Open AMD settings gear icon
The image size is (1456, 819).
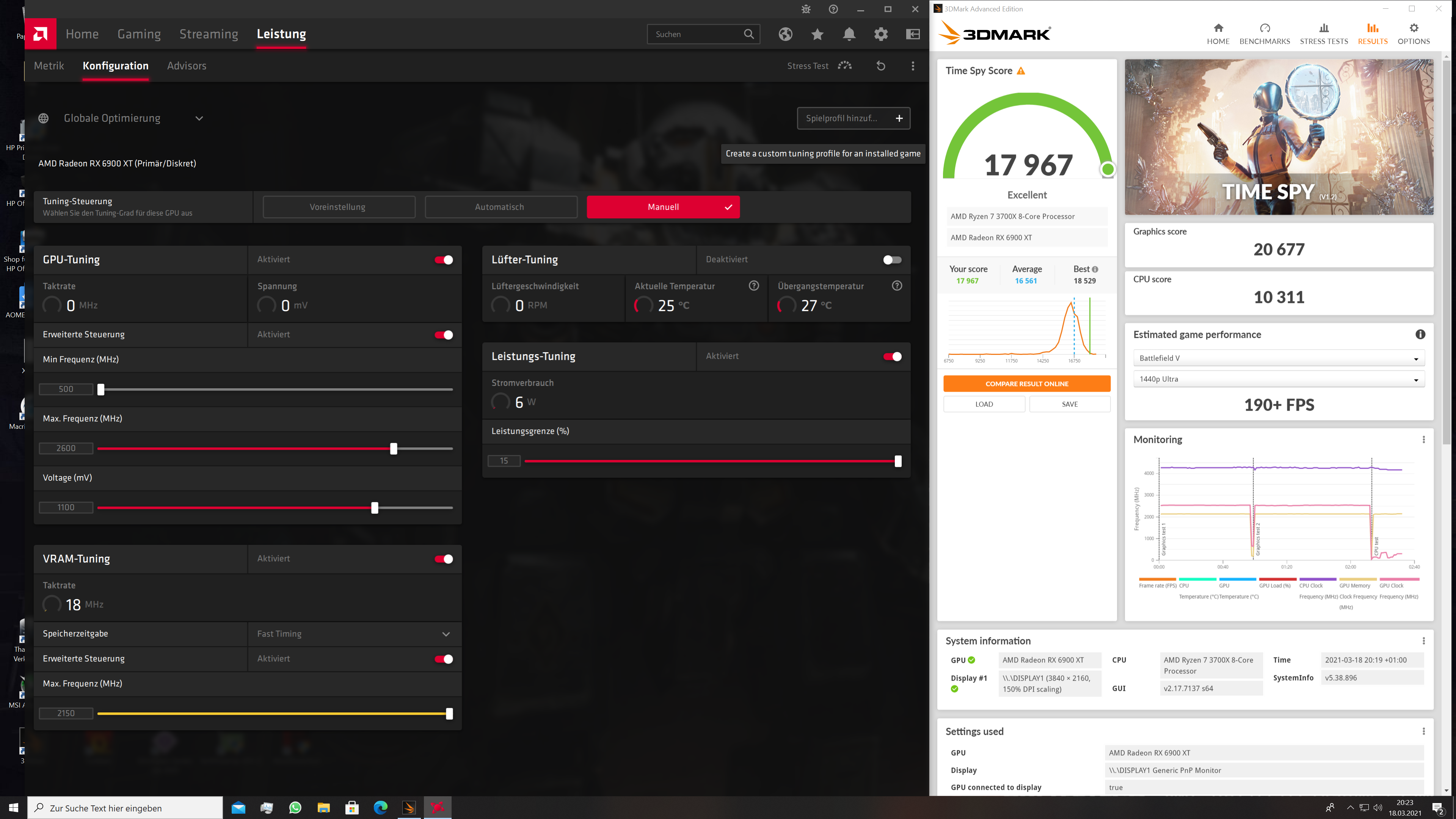point(880,35)
